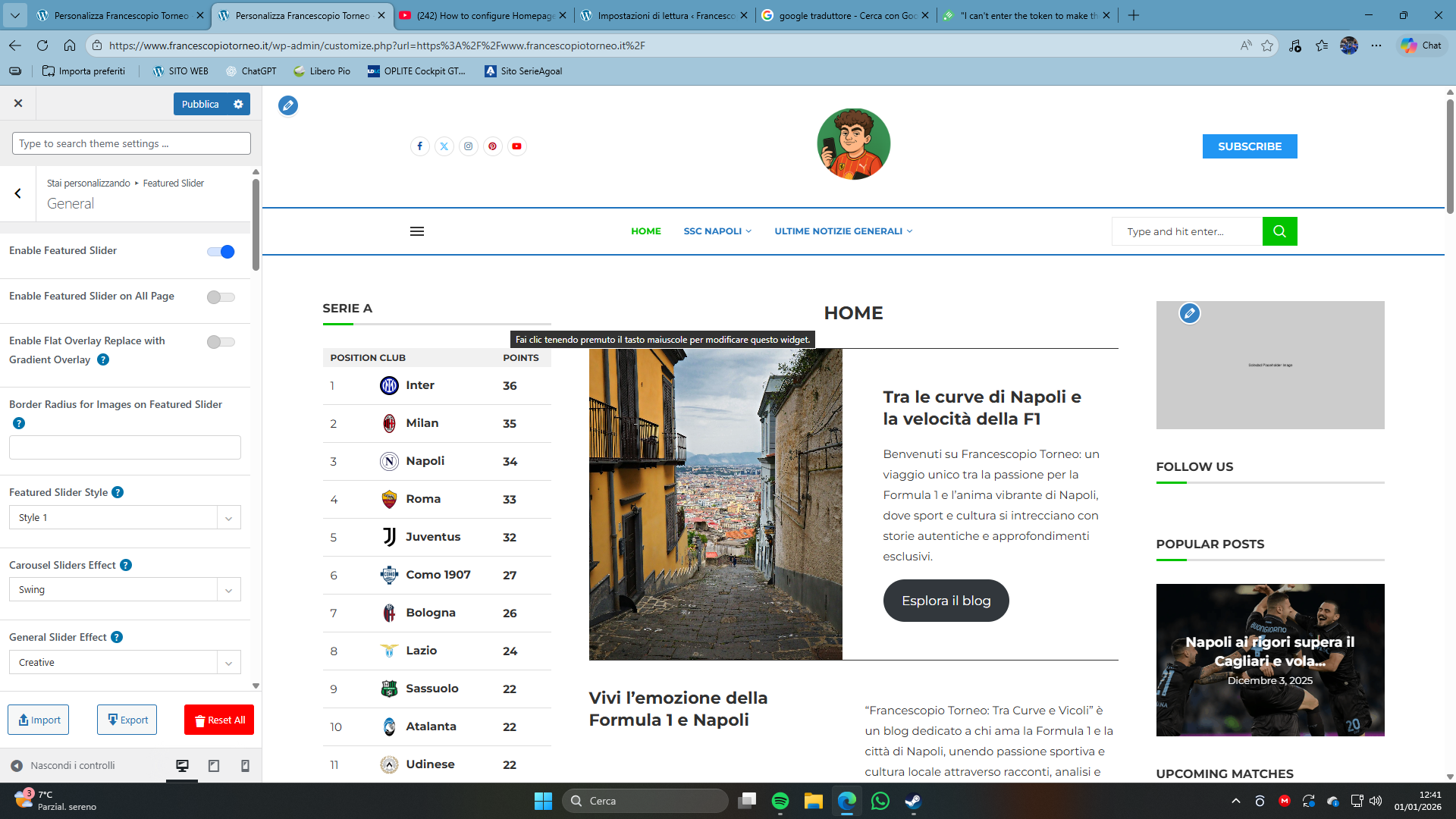Disable the Enable Featured Slider toggle
This screenshot has width=1456, height=819.
[x=221, y=252]
